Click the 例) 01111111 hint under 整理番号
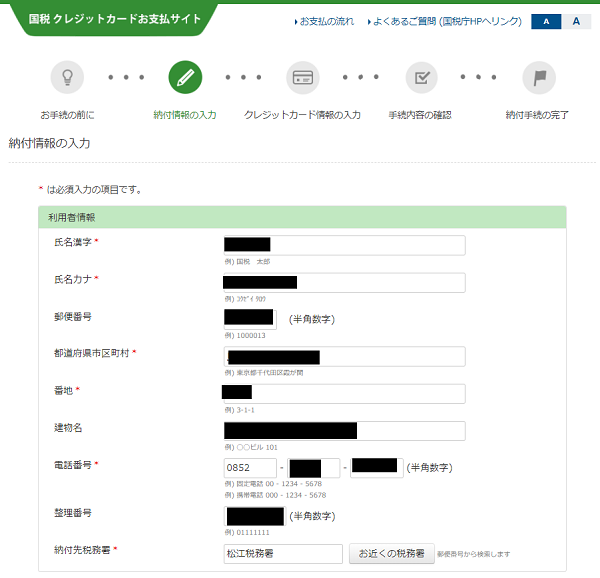600x578 pixels. point(247,532)
